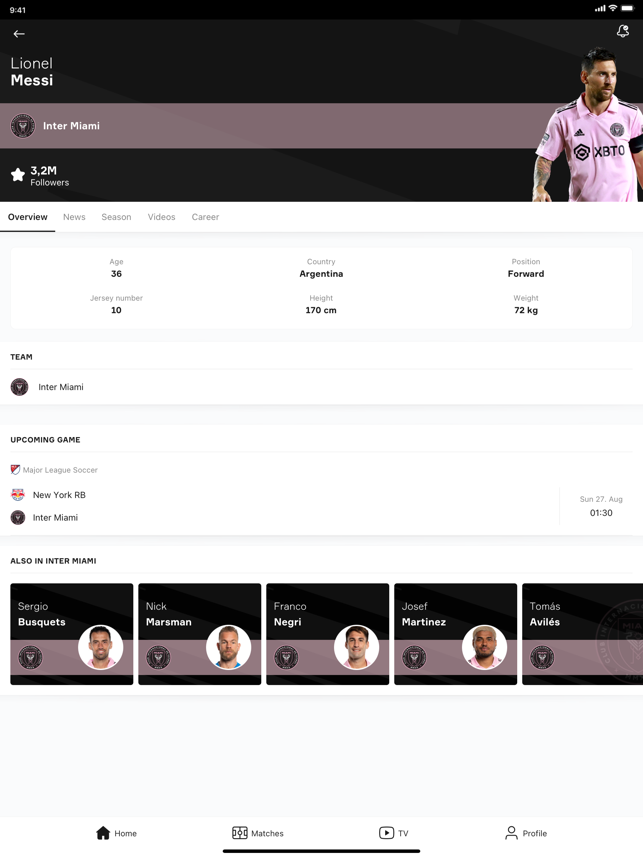Open the Matches pitch icon
The width and height of the screenshot is (643, 858).
(x=240, y=833)
